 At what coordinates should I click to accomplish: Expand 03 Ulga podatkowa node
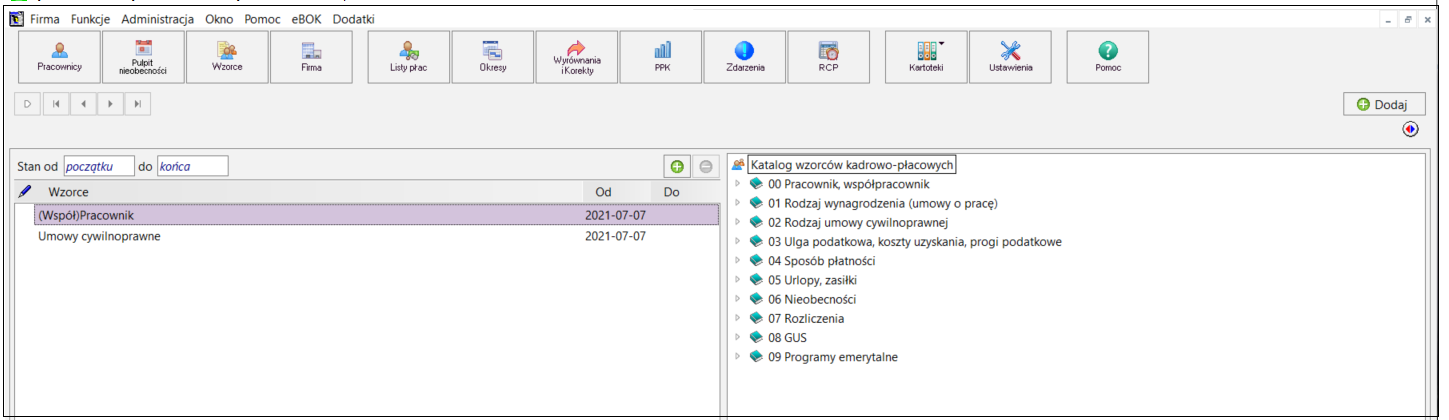[737, 241]
